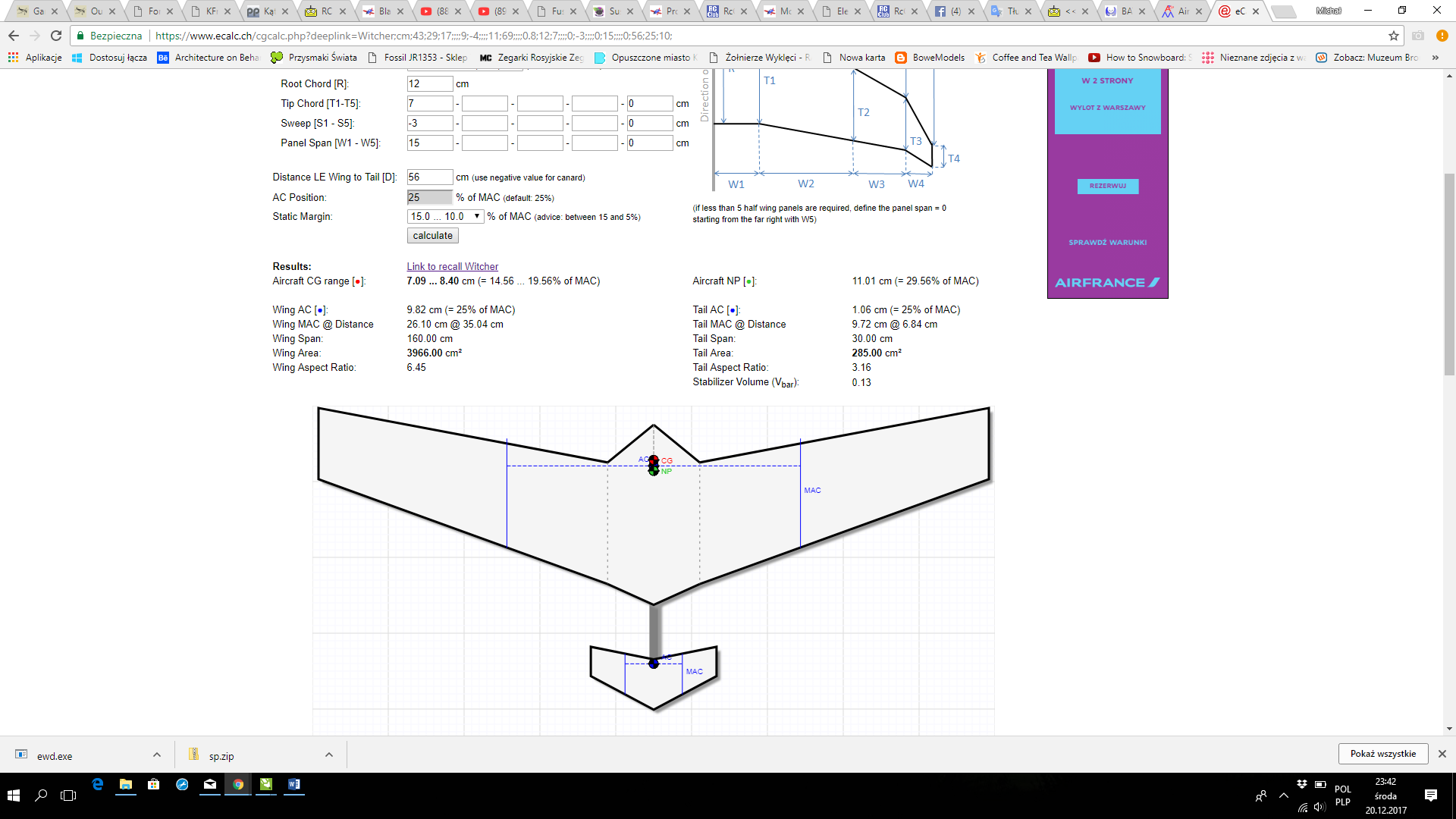
Task: Open the Windows Start menu
Action: [x=14, y=795]
